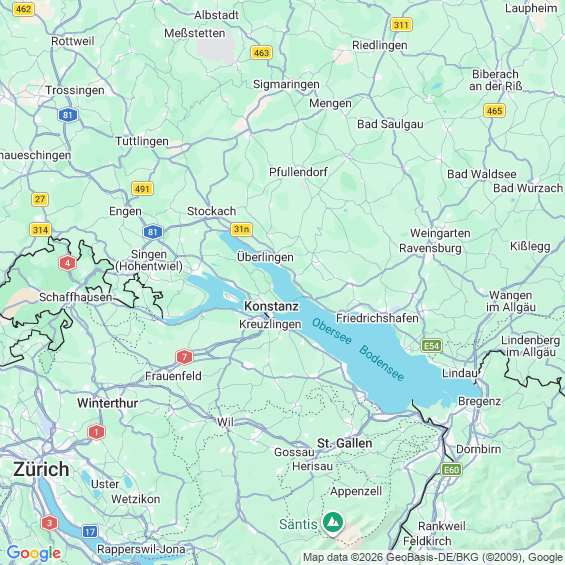The image size is (565, 565).
Task: Click the Säntis mountain peak marker
Action: (333, 522)
